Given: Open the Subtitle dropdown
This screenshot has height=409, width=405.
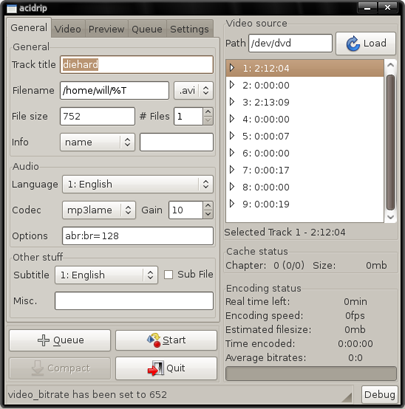Looking at the screenshot, I should pos(106,275).
